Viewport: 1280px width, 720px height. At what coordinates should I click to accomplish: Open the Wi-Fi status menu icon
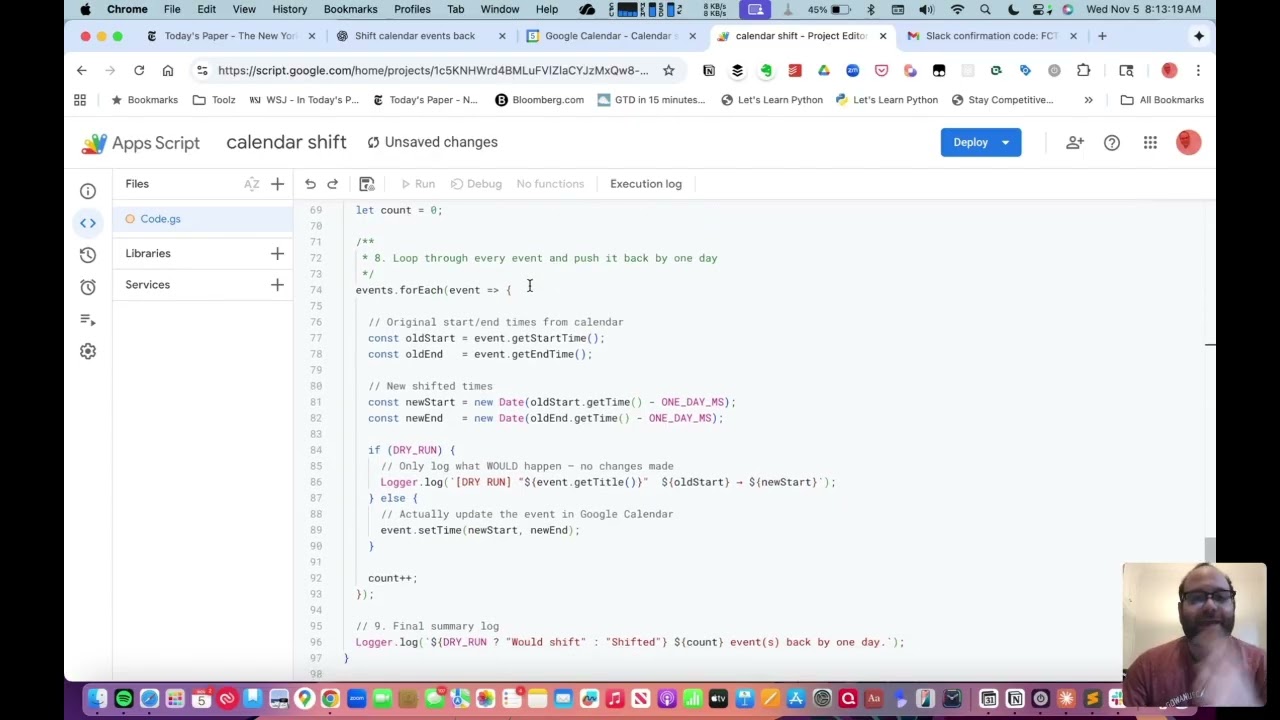click(957, 9)
